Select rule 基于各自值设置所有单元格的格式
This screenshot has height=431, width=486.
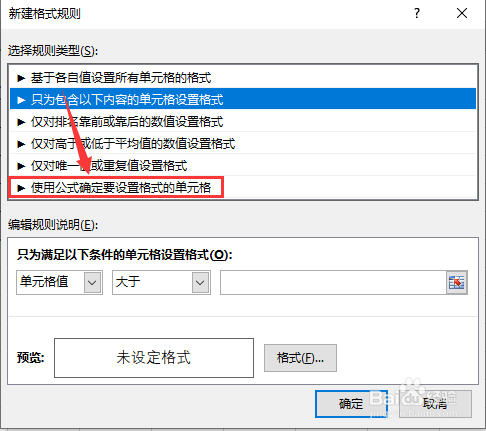pyautogui.click(x=243, y=78)
